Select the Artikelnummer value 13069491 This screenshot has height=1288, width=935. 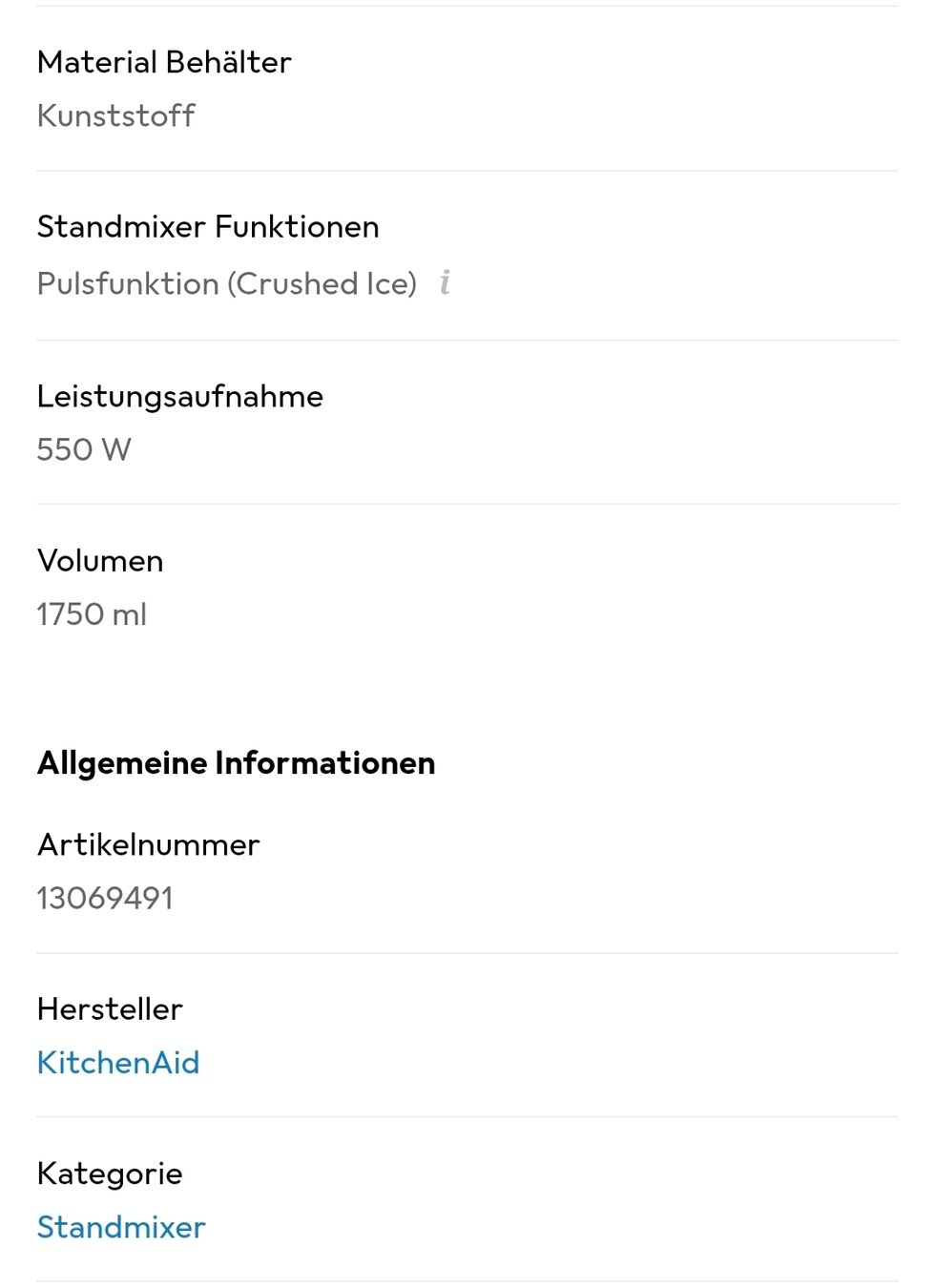(105, 898)
